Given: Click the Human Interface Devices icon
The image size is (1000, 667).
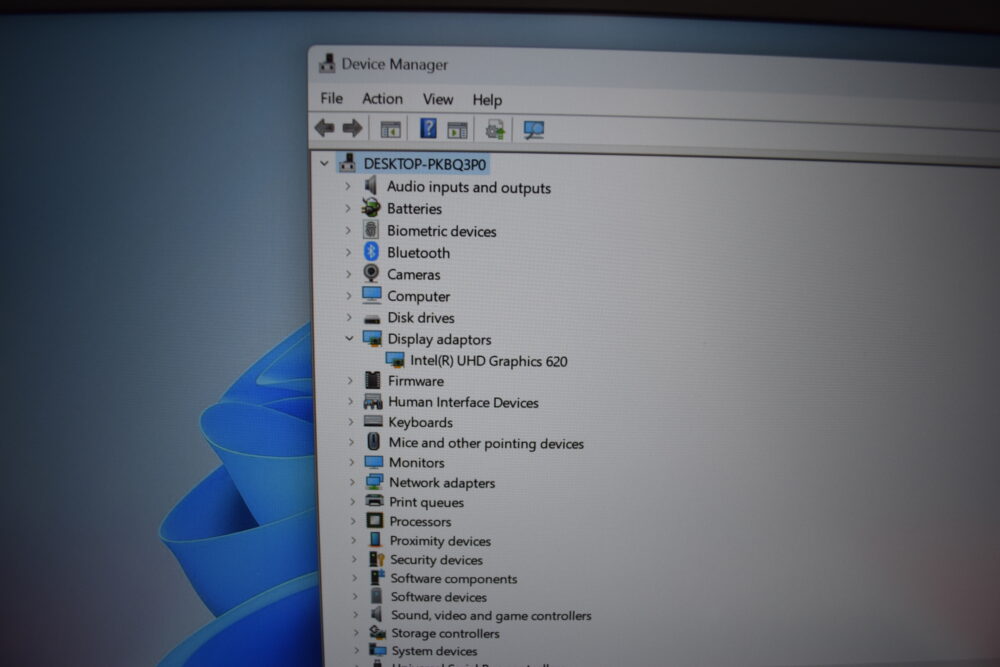Looking at the screenshot, I should 372,401.
